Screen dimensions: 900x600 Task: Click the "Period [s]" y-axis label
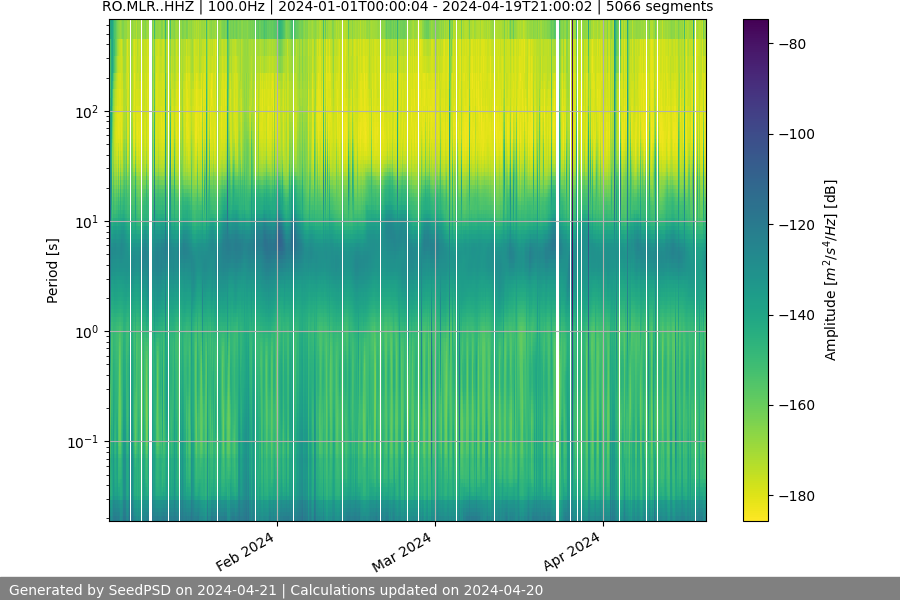[53, 270]
